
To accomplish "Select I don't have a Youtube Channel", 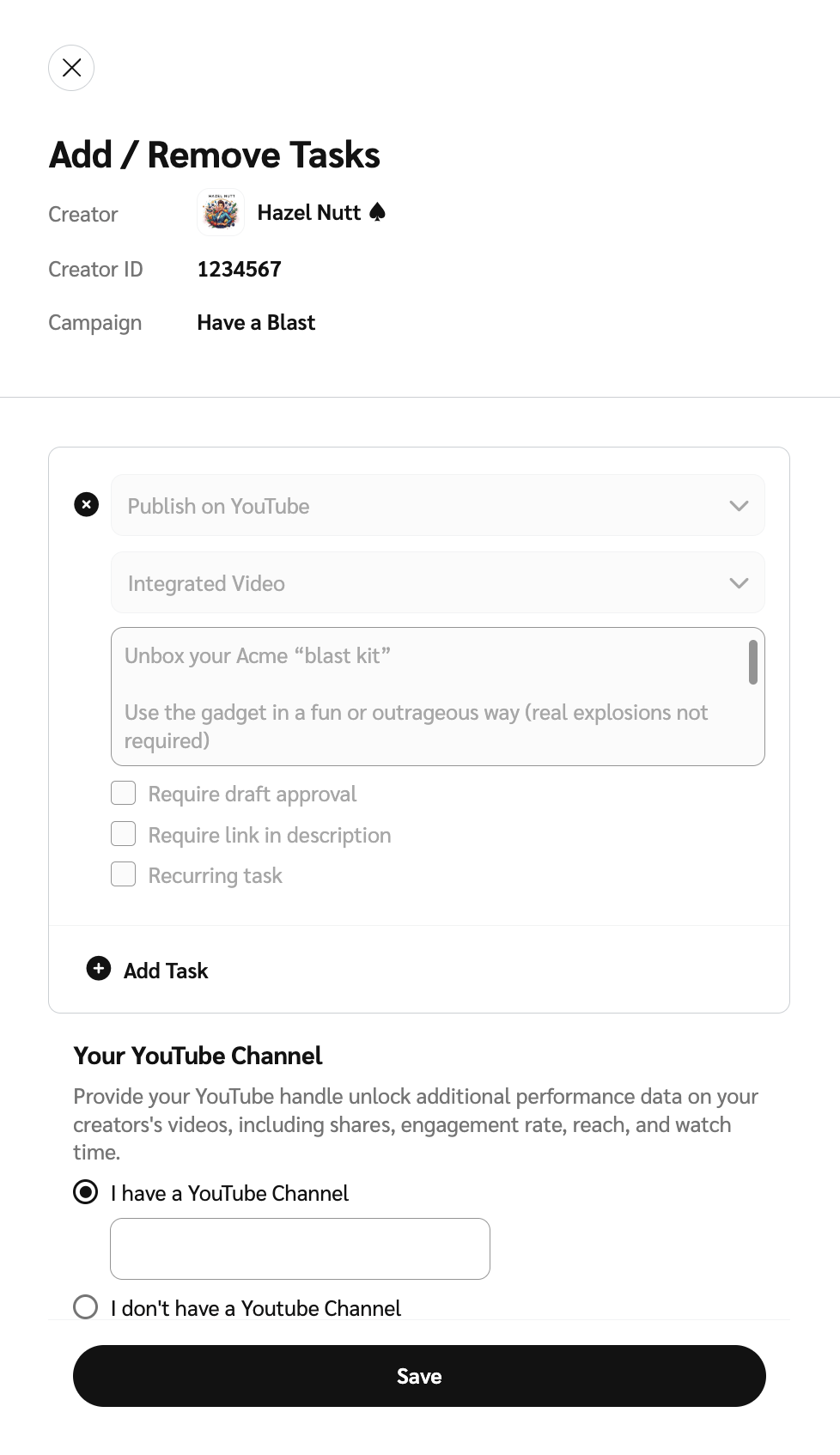I will tap(86, 1307).
